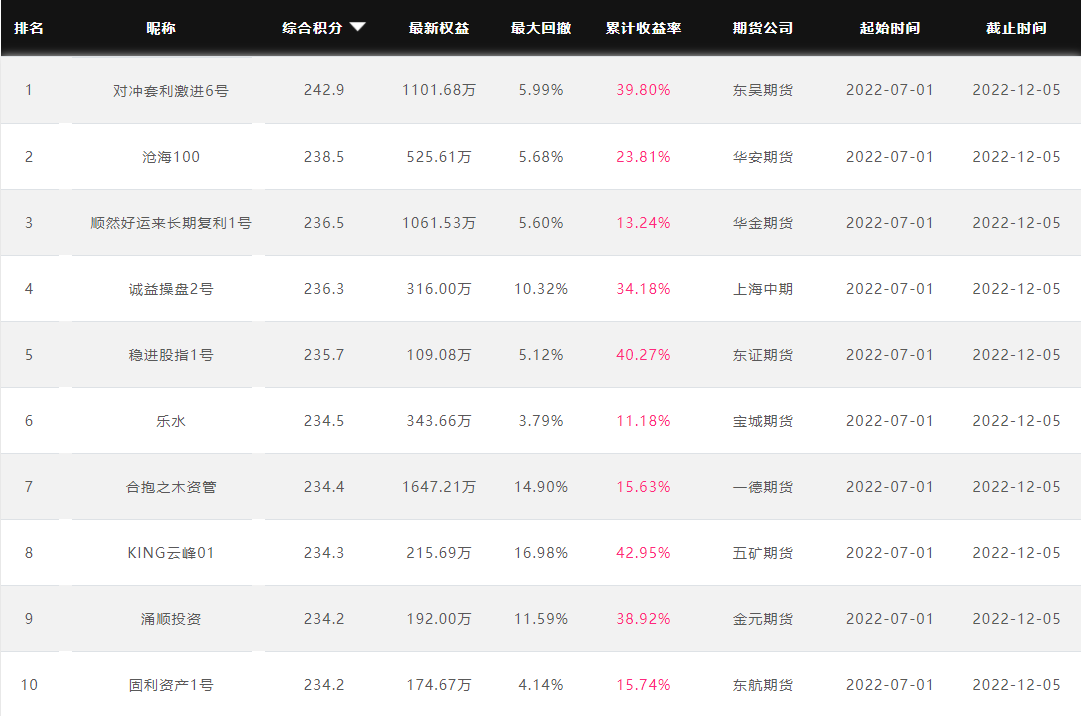Click the 截止时间 column header
This screenshot has height=716, width=1081.
(x=1016, y=28)
